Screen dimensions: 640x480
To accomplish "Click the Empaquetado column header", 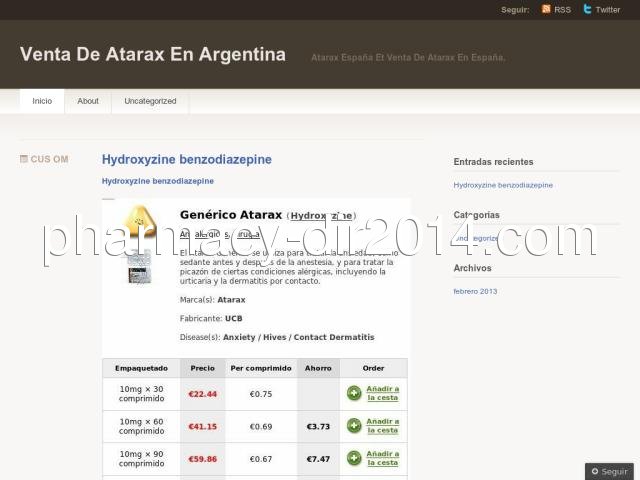I will (x=141, y=368).
